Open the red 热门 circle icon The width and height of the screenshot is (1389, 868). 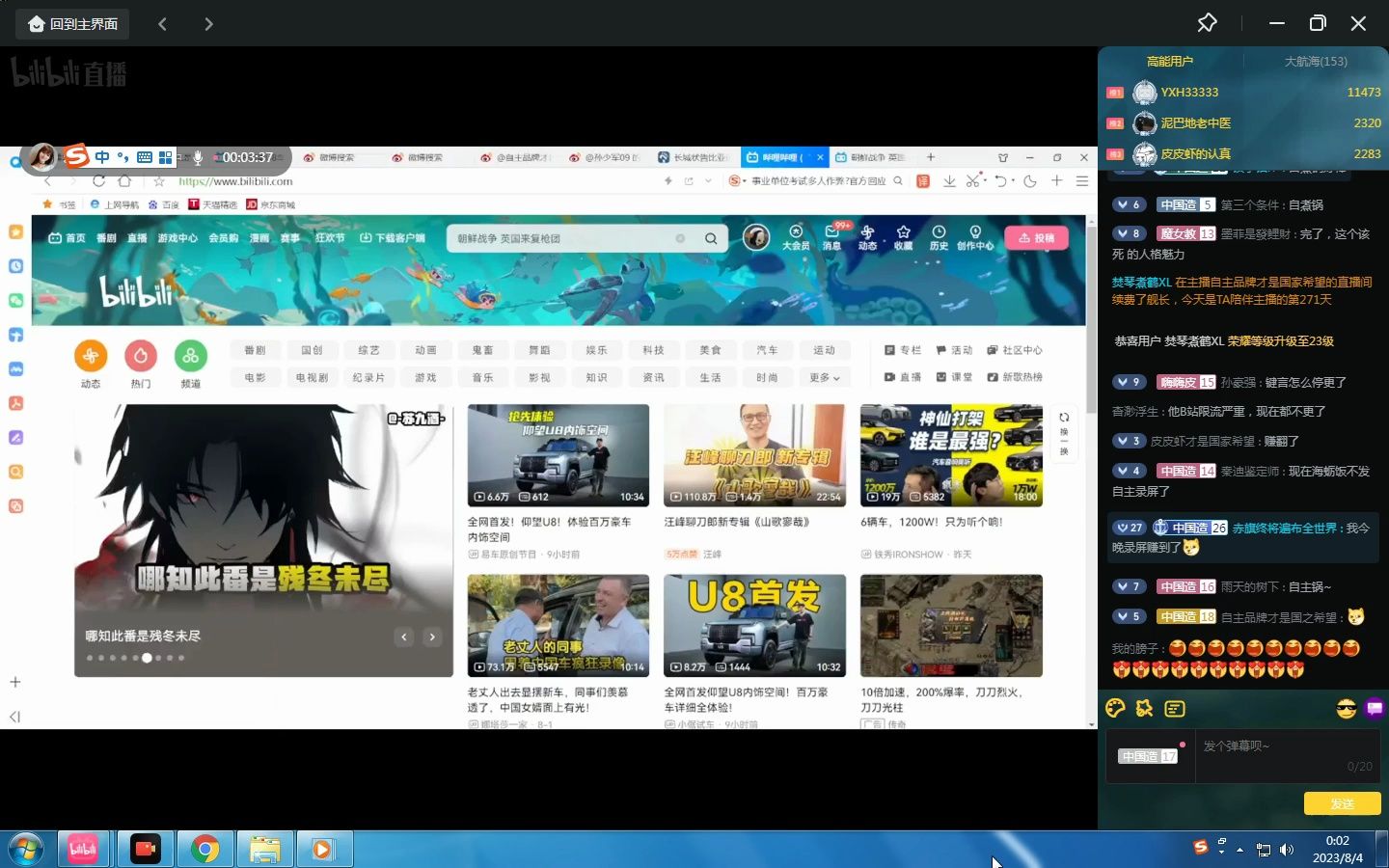141,356
